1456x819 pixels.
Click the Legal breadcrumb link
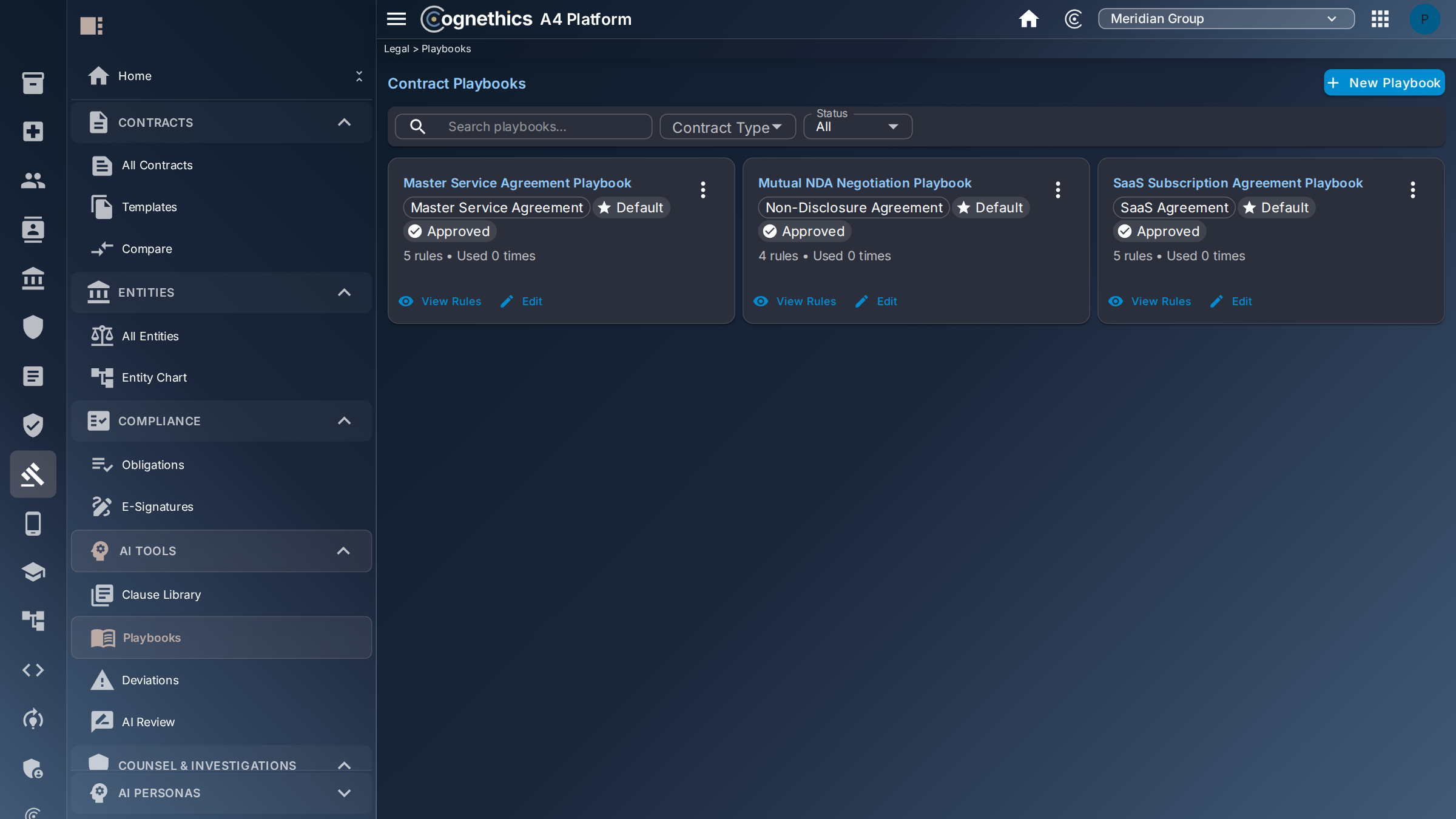point(397,49)
